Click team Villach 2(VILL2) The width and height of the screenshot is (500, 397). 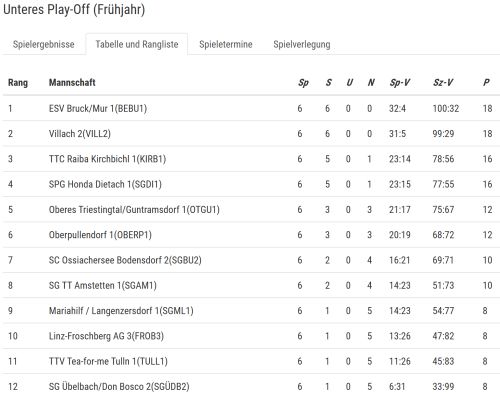[80, 134]
